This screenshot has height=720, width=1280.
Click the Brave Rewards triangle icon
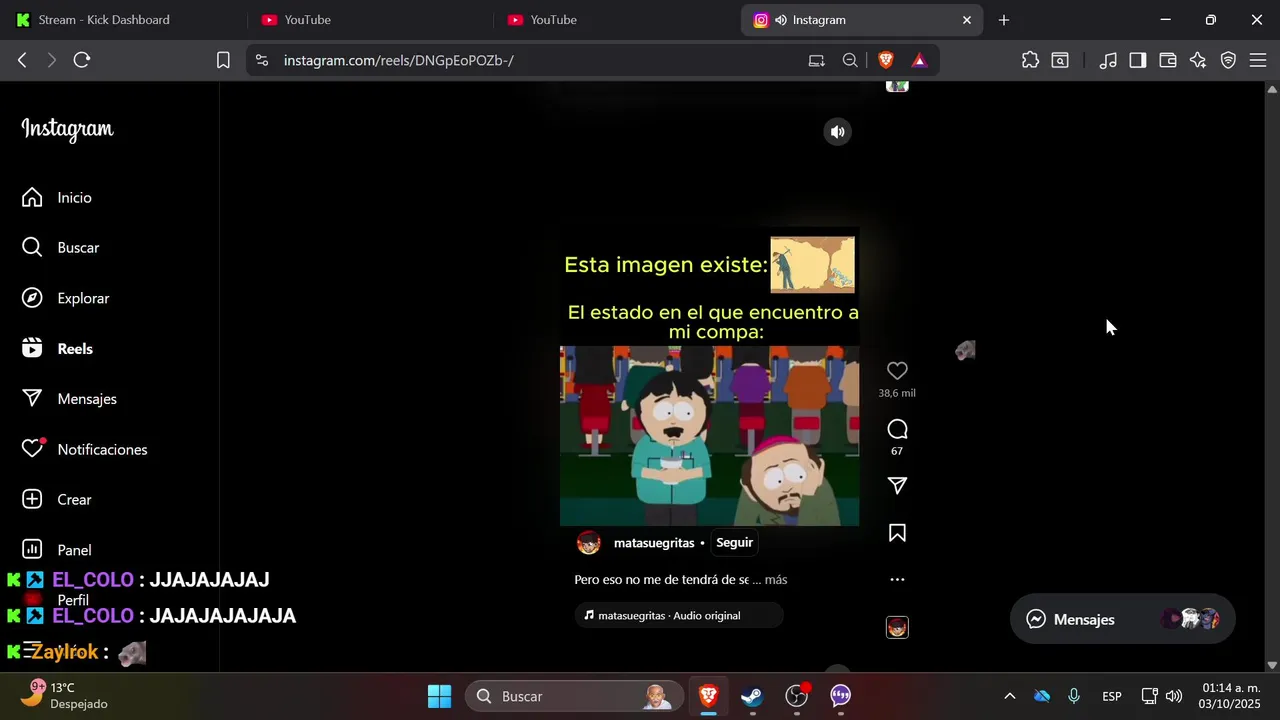point(919,60)
